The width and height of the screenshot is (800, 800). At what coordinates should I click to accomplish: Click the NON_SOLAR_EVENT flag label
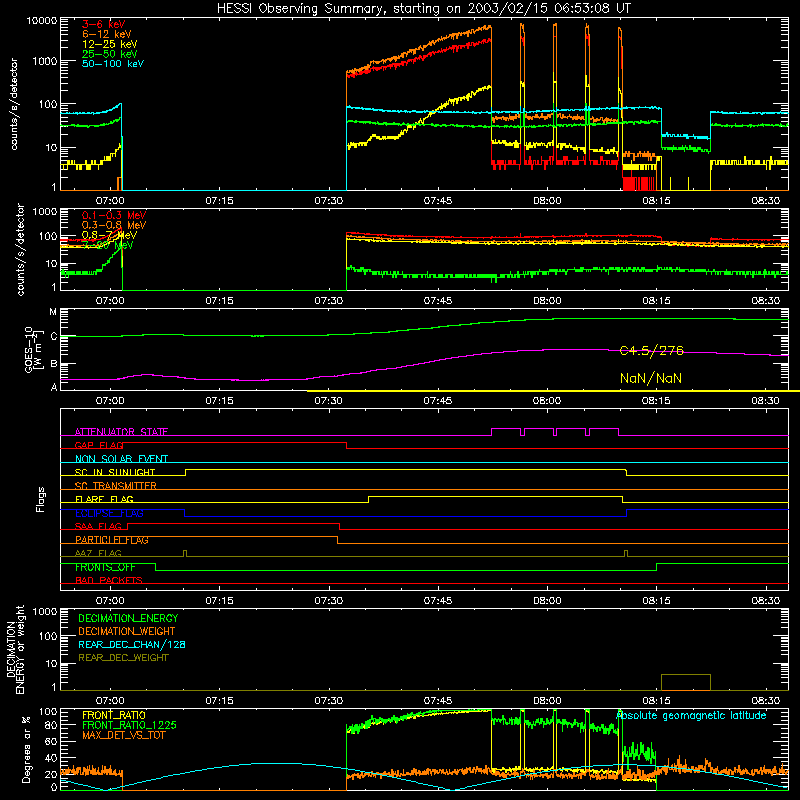tap(121, 459)
